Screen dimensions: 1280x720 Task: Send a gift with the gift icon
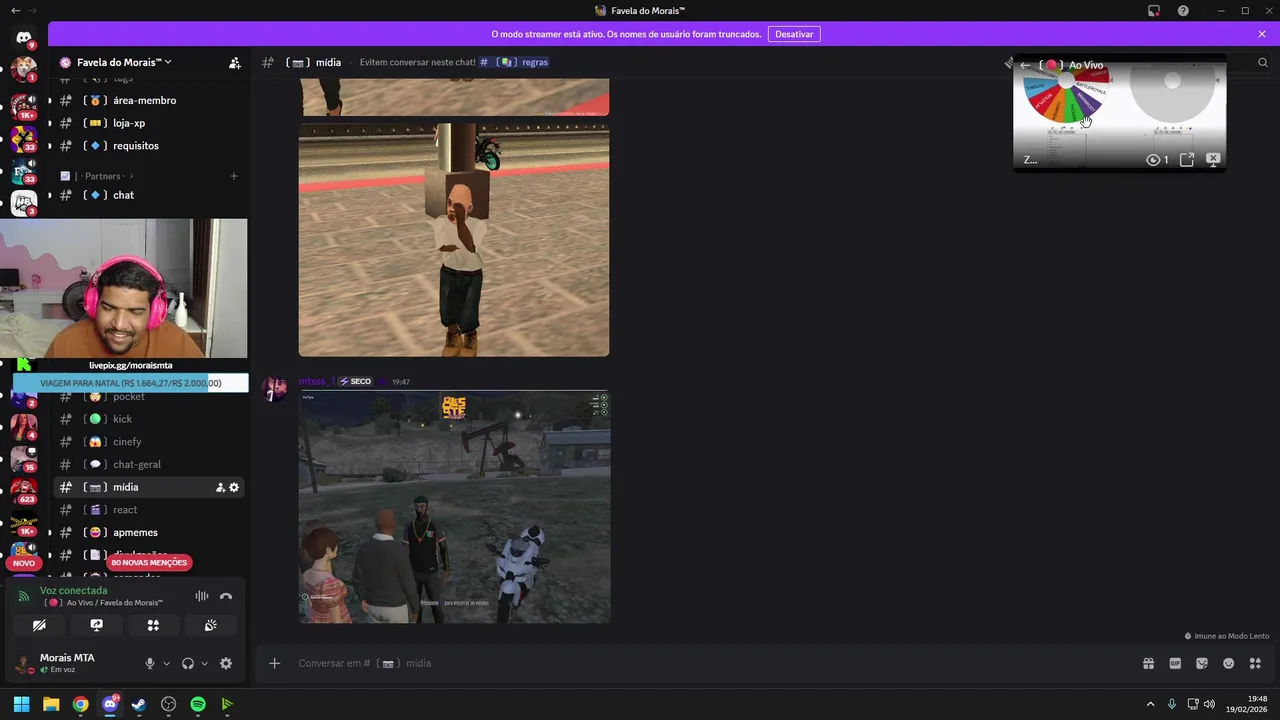pos(1148,663)
